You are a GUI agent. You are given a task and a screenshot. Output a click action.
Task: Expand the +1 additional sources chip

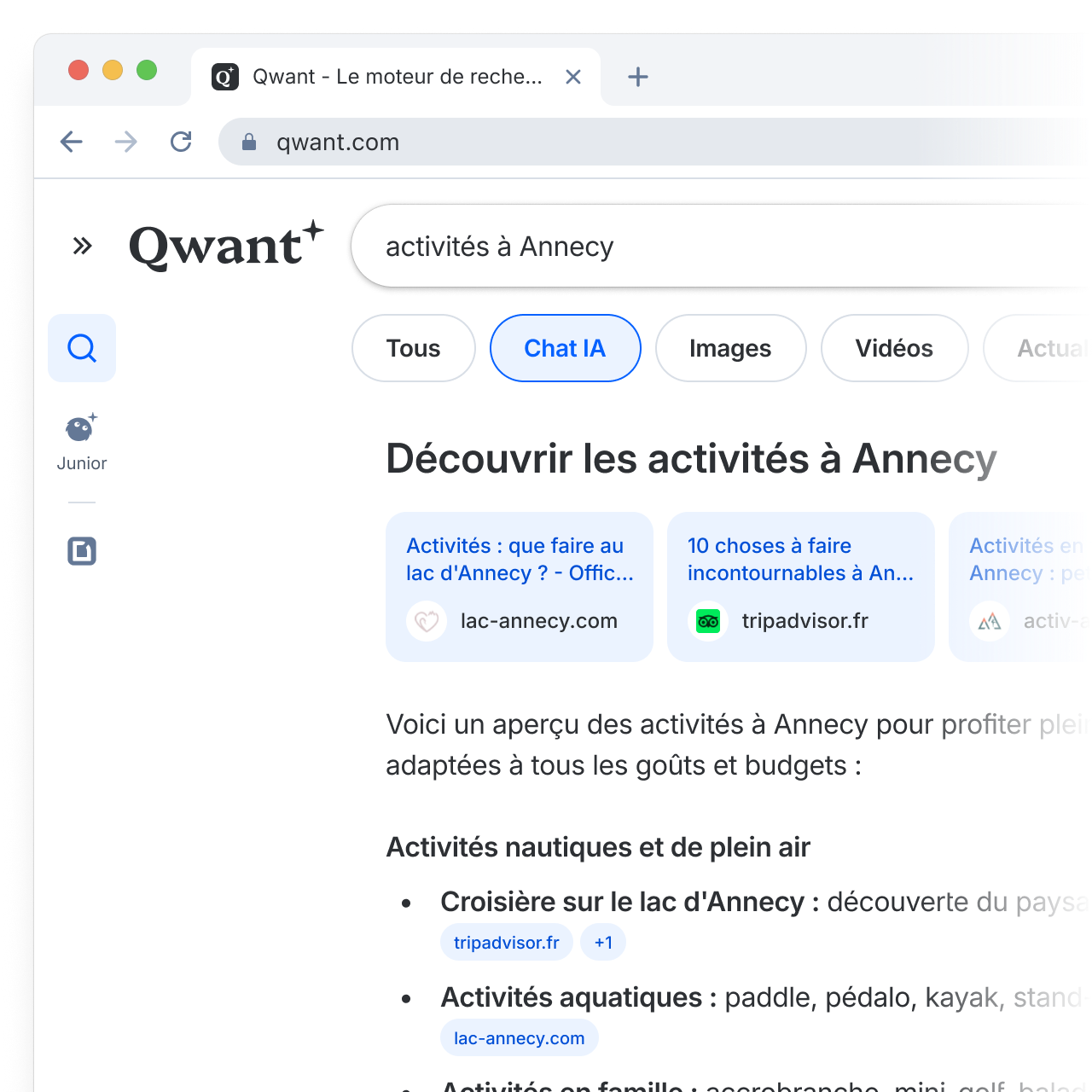coord(603,943)
